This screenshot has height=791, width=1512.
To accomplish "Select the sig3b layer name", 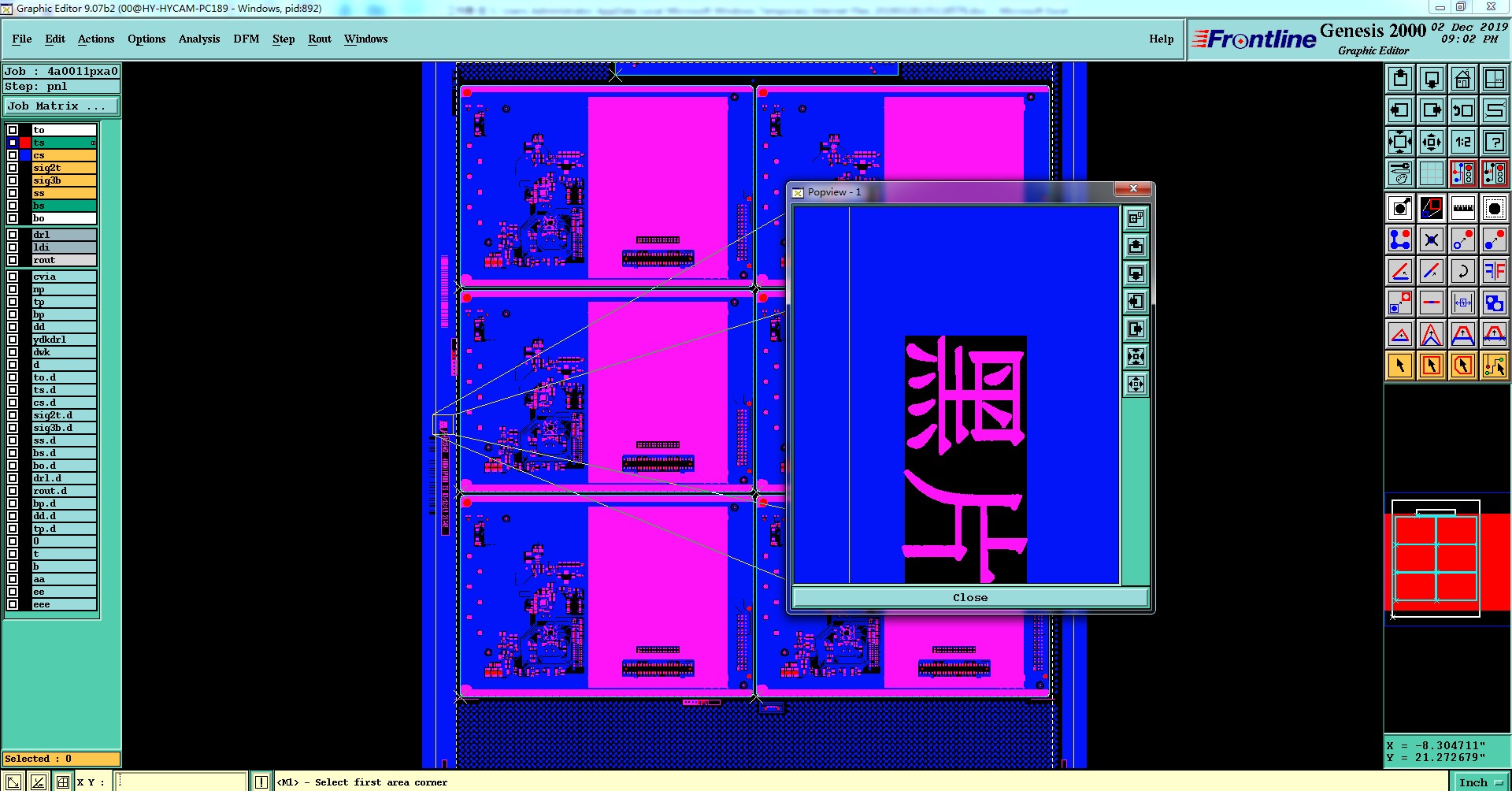I will 64,180.
